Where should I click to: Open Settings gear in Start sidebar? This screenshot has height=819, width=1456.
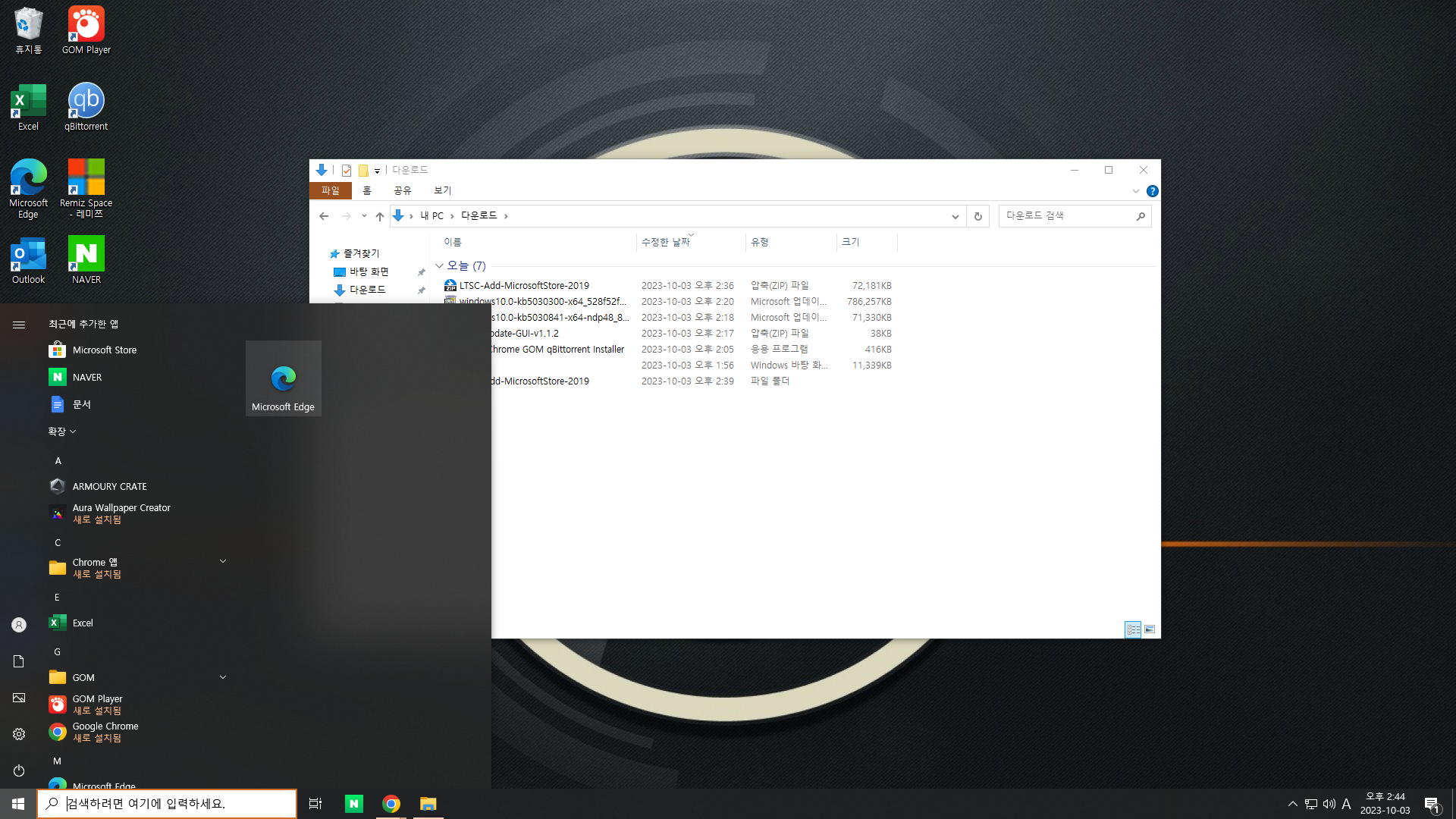19,734
